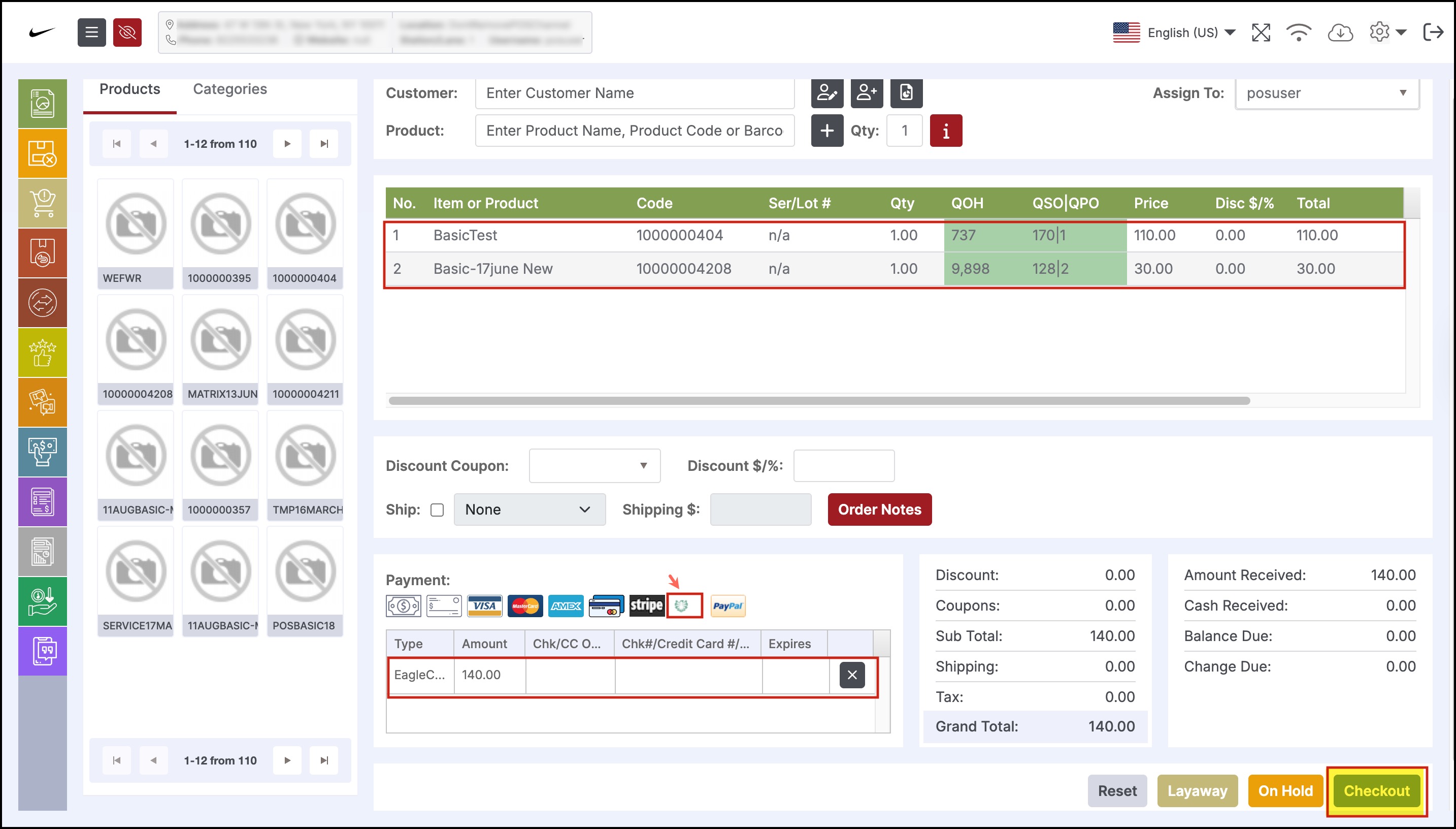
Task: Click the red product info icon
Action: click(x=945, y=131)
